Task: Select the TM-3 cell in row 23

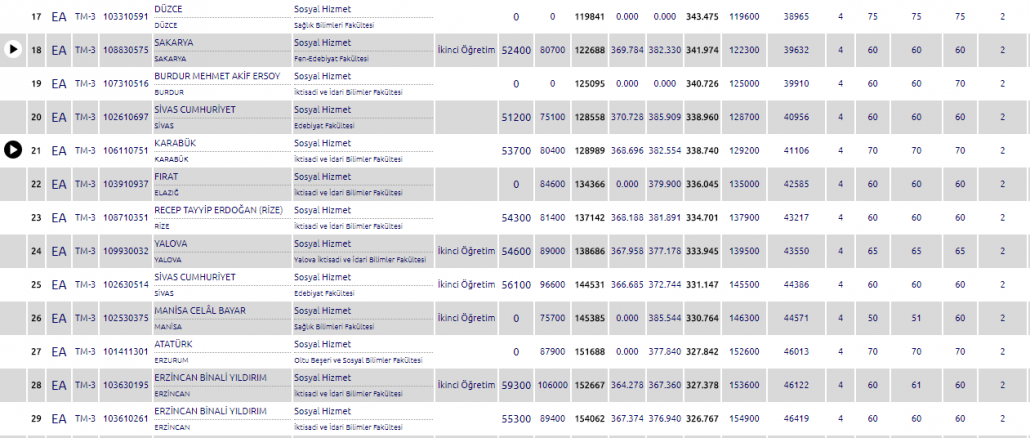Action: click(85, 217)
